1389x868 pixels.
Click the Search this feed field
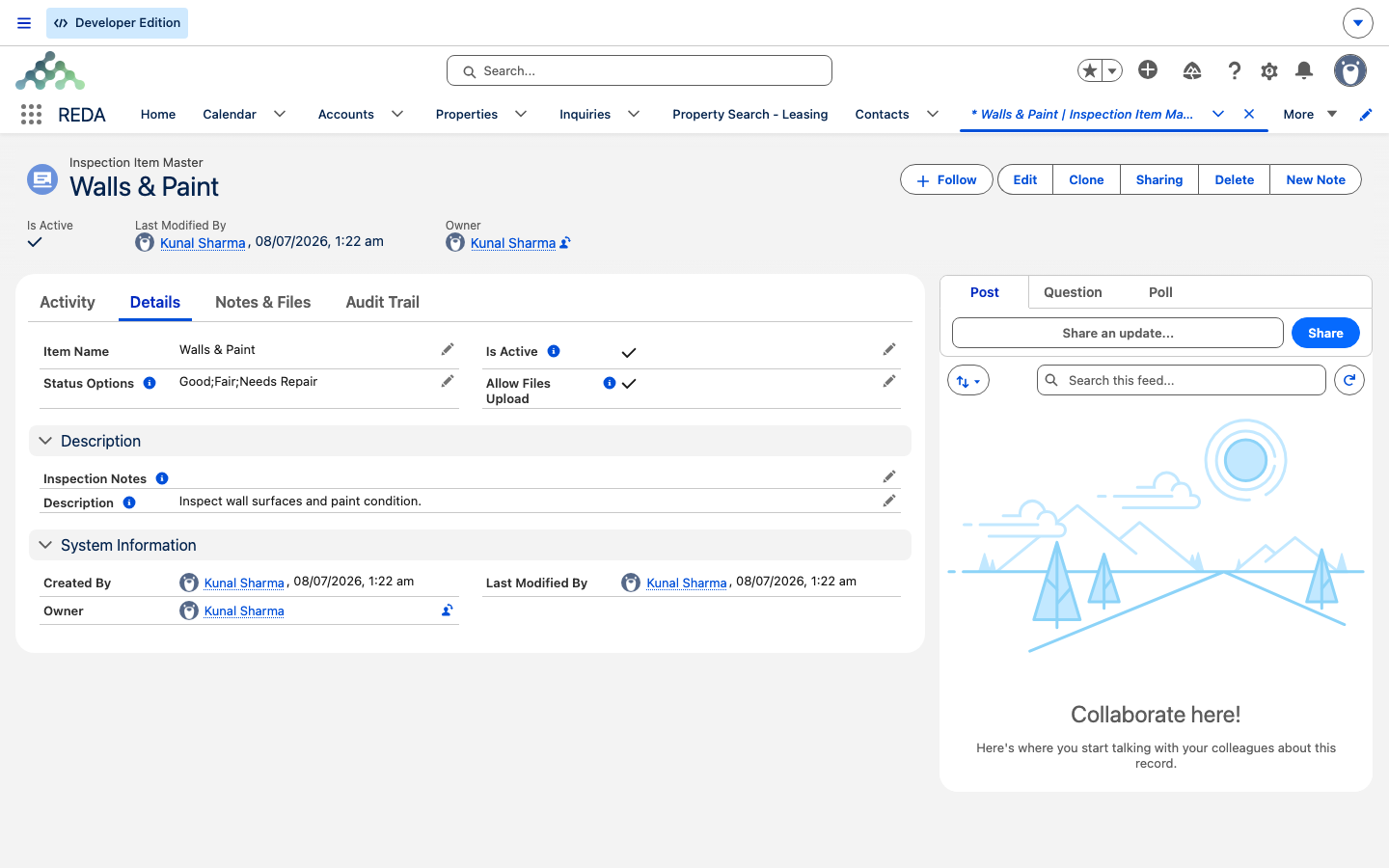[x=1182, y=380]
